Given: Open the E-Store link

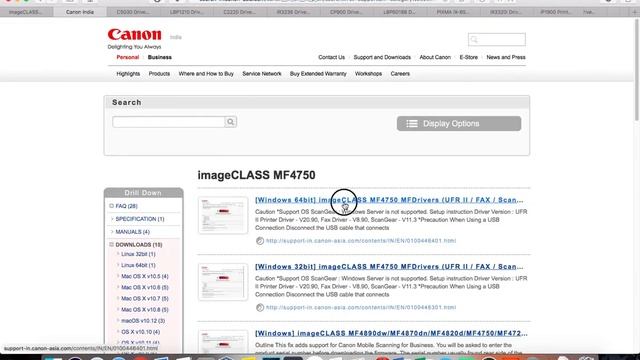Looking at the screenshot, I should click(469, 57).
